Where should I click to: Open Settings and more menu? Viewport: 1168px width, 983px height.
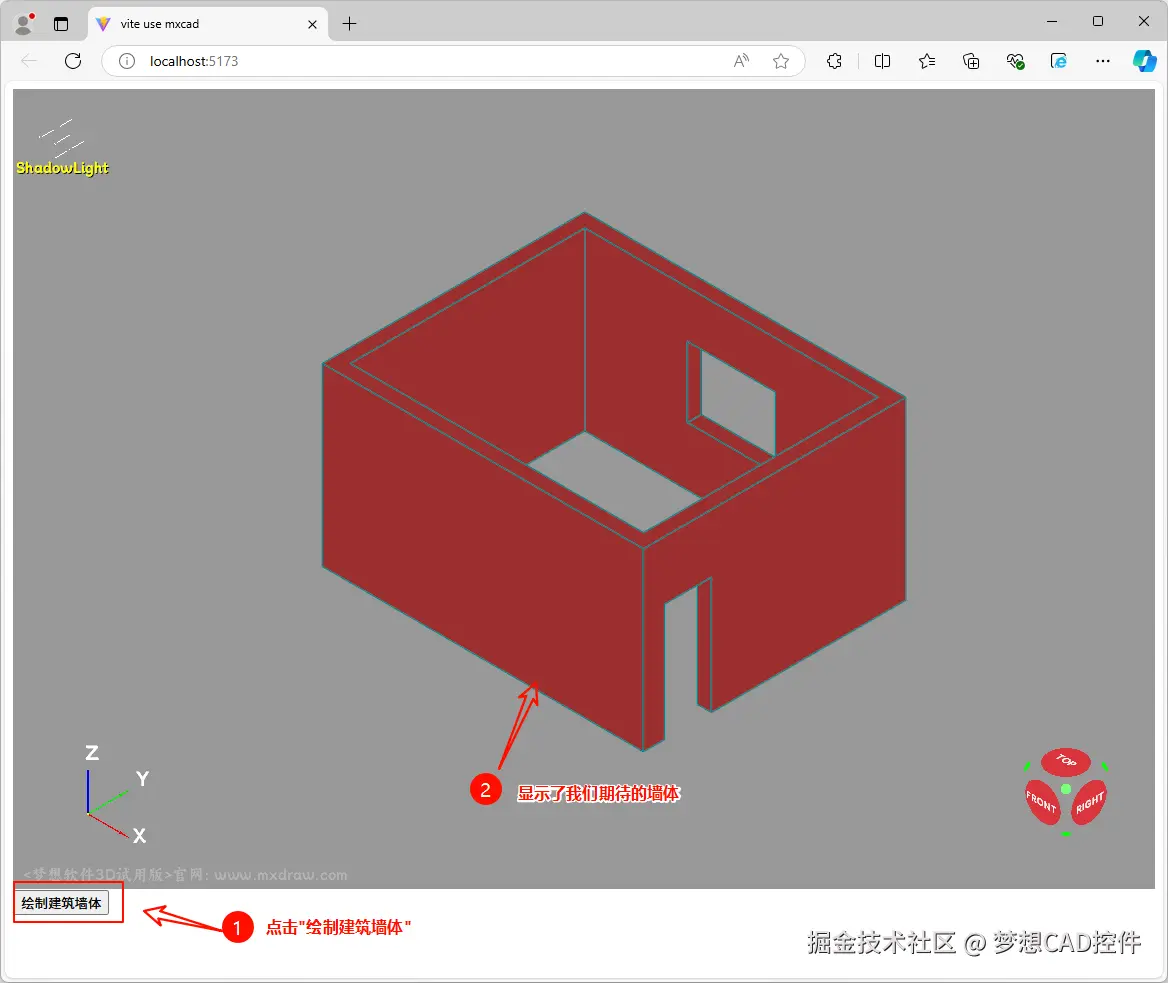tap(1102, 61)
